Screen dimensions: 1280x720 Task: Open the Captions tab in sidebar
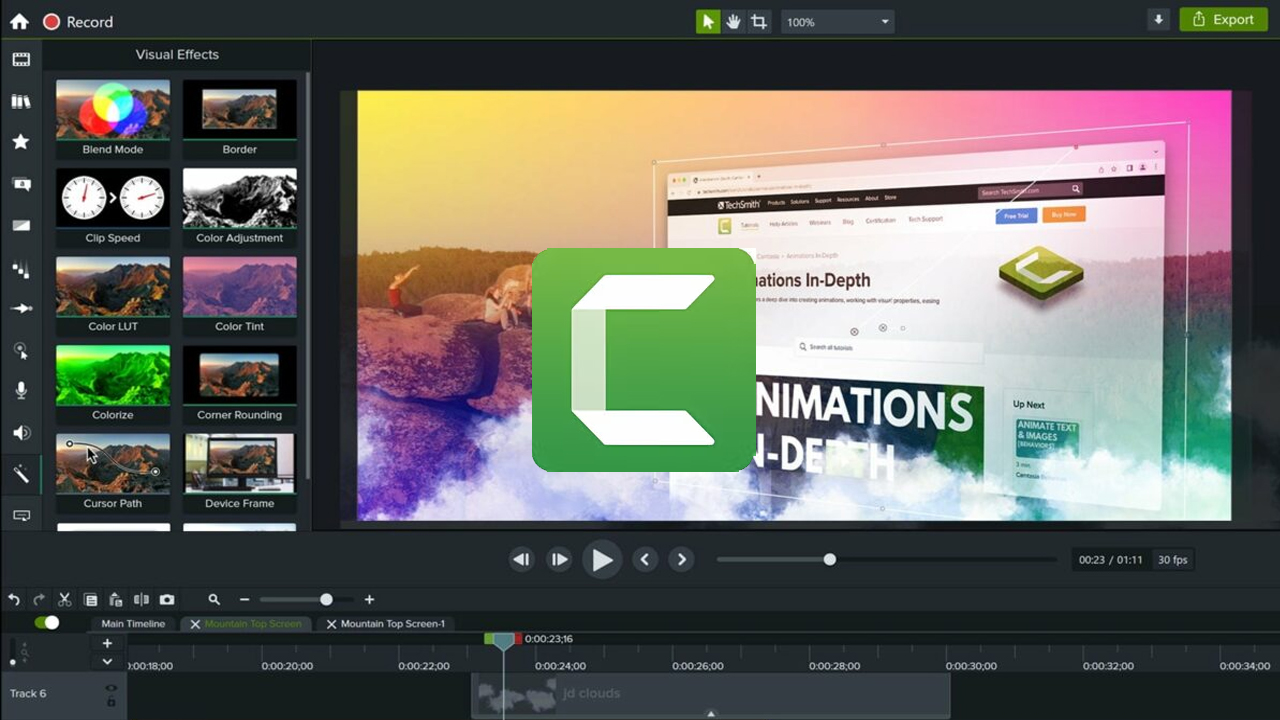[x=21, y=516]
